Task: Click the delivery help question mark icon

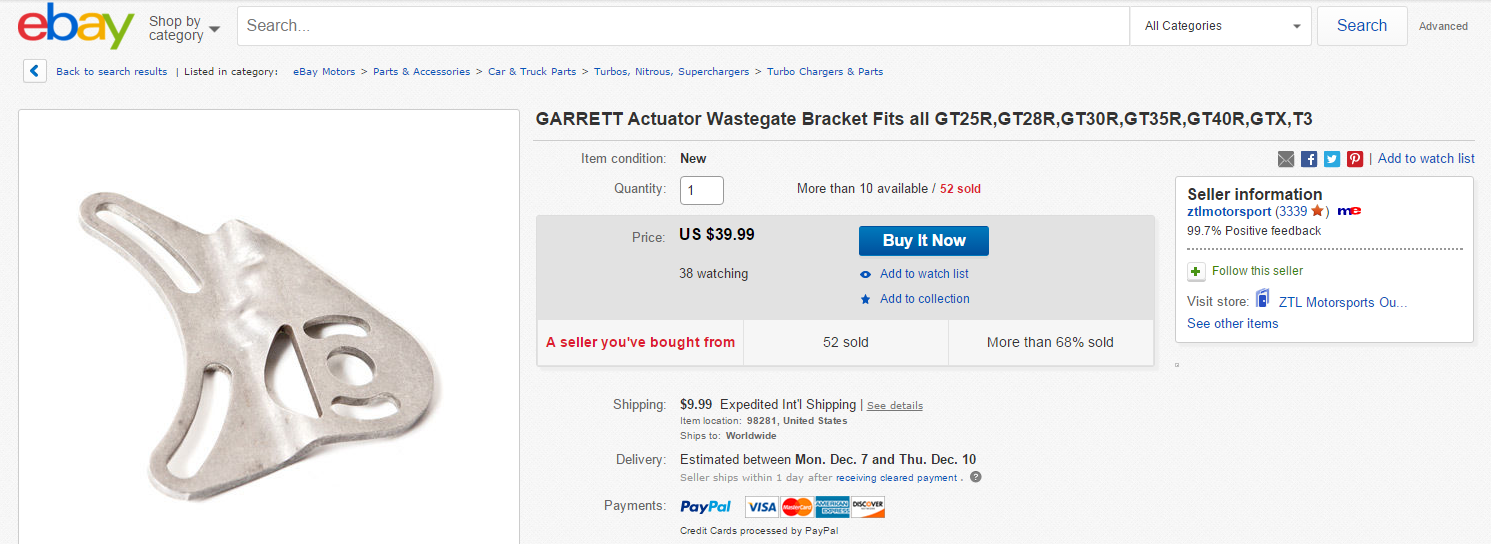Action: pyautogui.click(x=976, y=477)
